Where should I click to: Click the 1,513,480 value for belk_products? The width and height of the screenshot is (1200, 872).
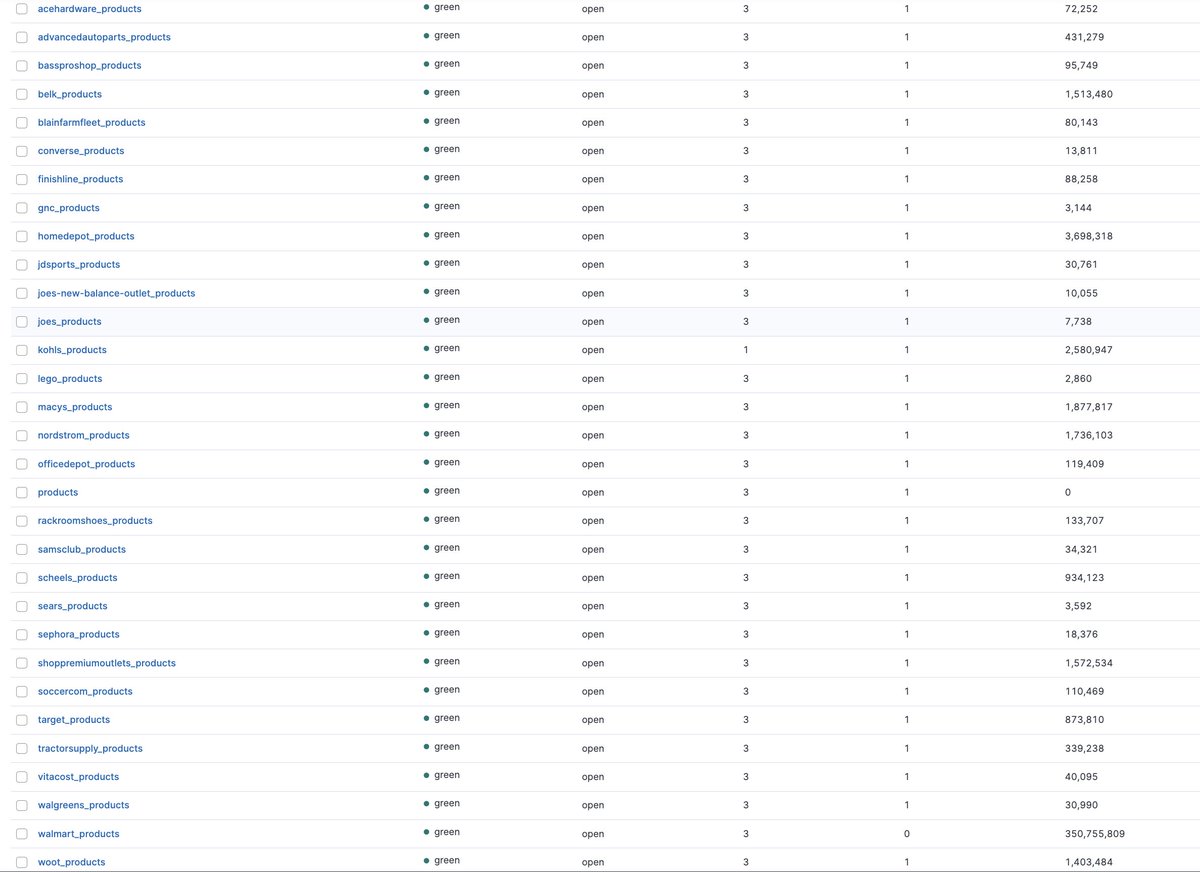1089,94
